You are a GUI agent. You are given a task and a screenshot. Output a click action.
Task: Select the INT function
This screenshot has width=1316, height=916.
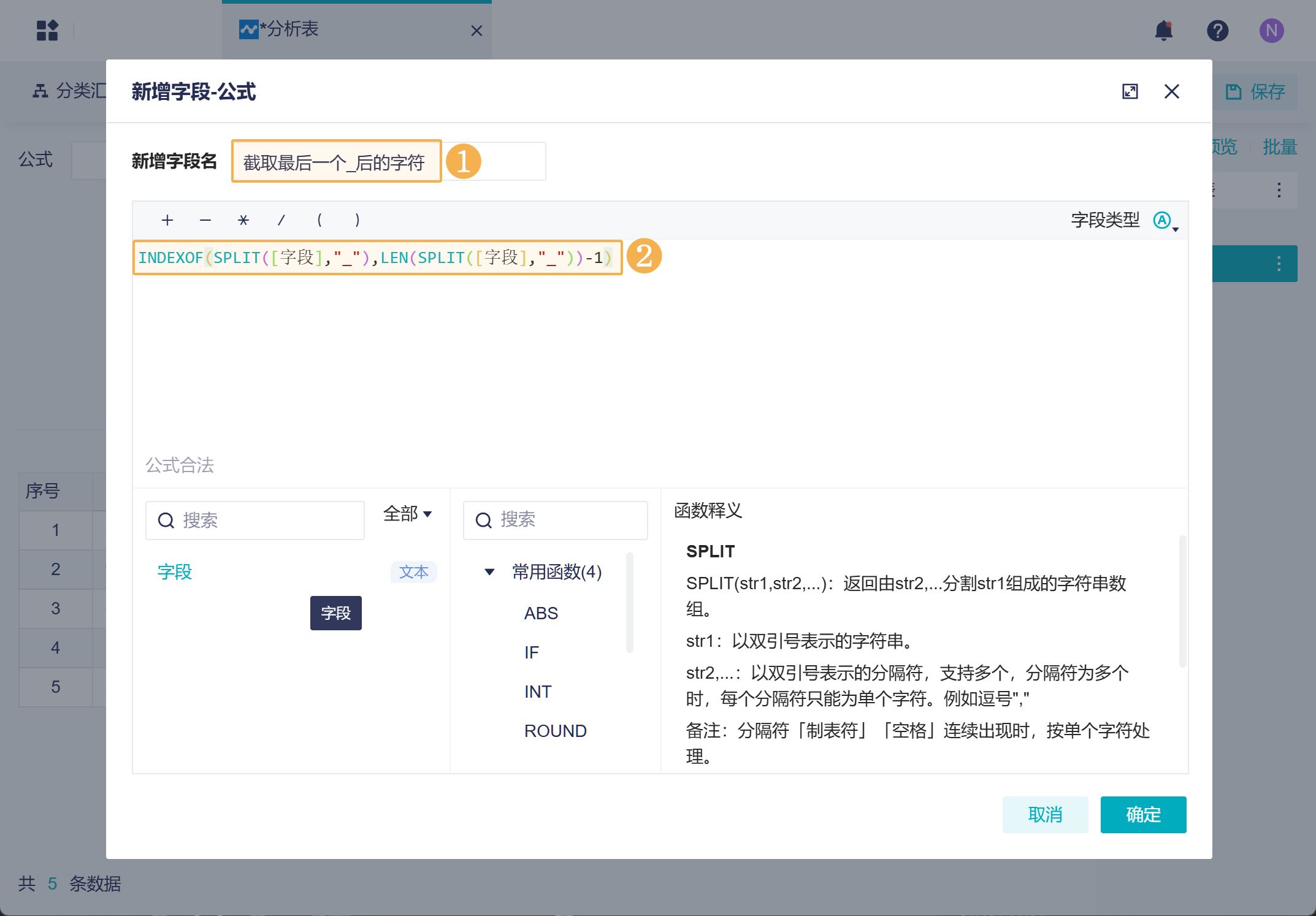coord(538,692)
